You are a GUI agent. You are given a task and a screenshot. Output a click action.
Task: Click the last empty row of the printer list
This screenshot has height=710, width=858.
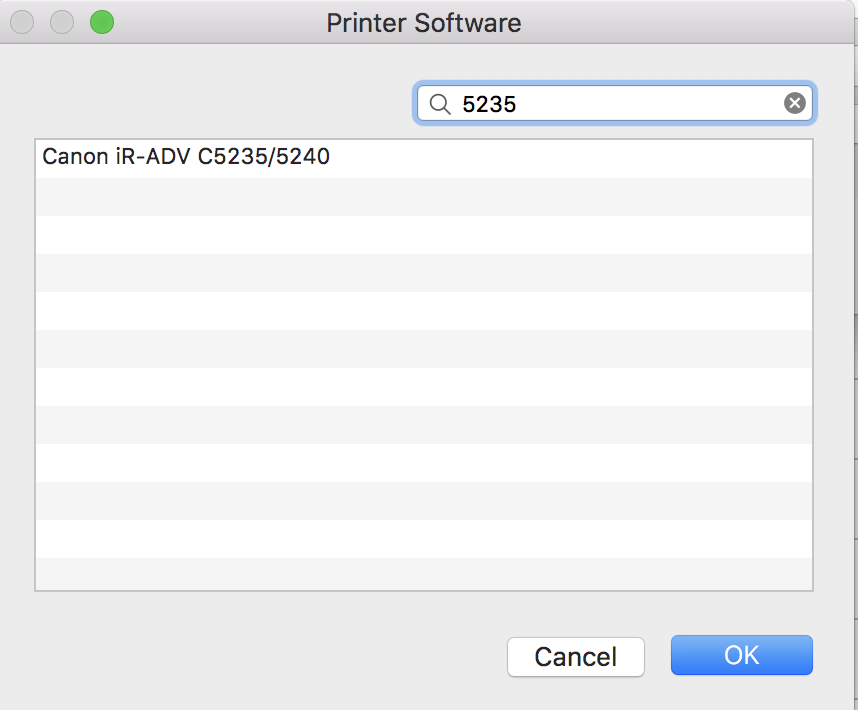pos(424,573)
